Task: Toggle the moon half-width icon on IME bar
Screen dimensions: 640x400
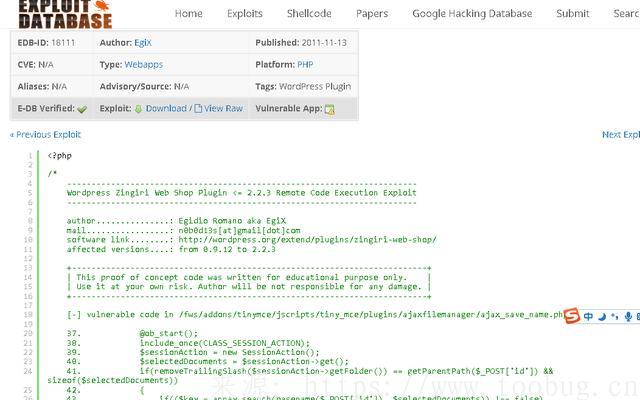Action: coord(601,317)
